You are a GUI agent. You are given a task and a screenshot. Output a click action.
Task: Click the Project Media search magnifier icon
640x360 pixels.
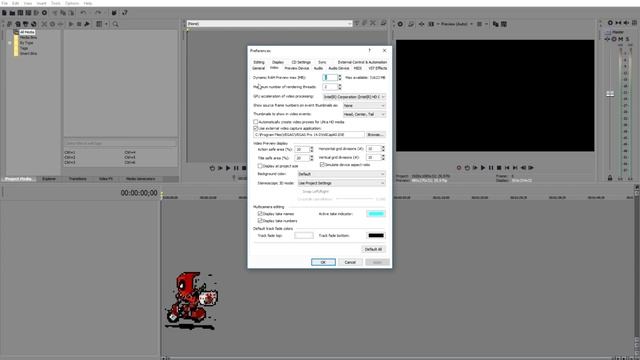tap(116, 24)
